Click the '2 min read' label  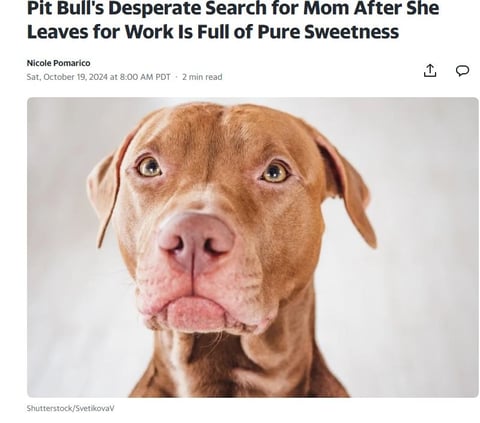[202, 77]
